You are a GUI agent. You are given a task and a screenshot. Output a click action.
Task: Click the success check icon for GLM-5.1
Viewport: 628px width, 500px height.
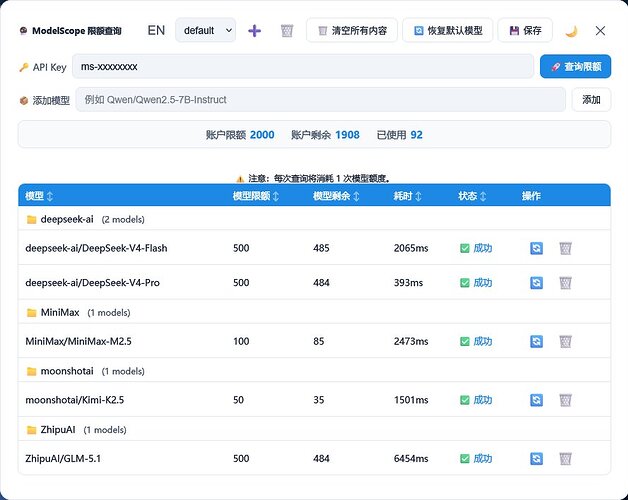point(465,458)
